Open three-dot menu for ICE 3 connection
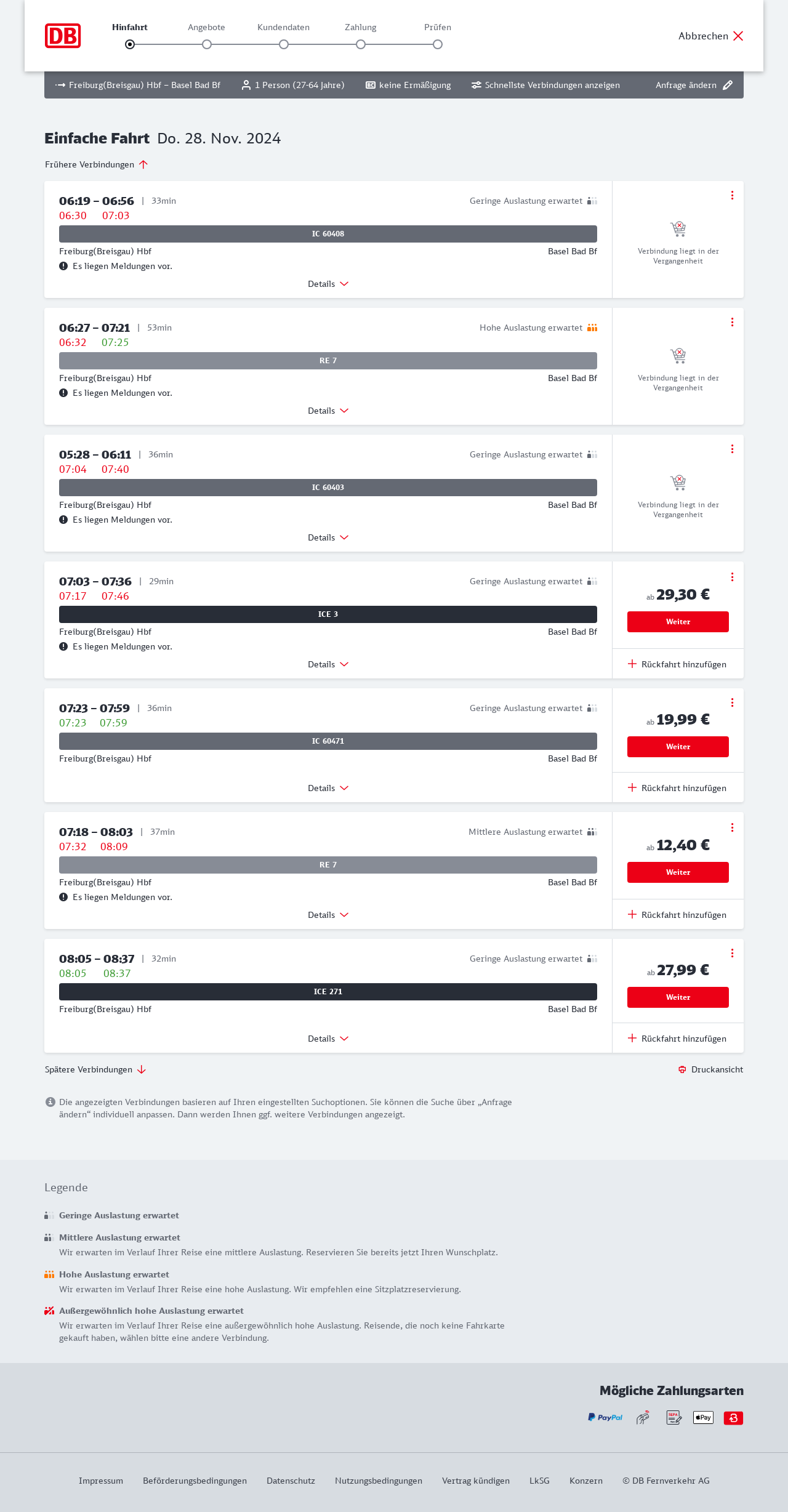 [x=732, y=577]
